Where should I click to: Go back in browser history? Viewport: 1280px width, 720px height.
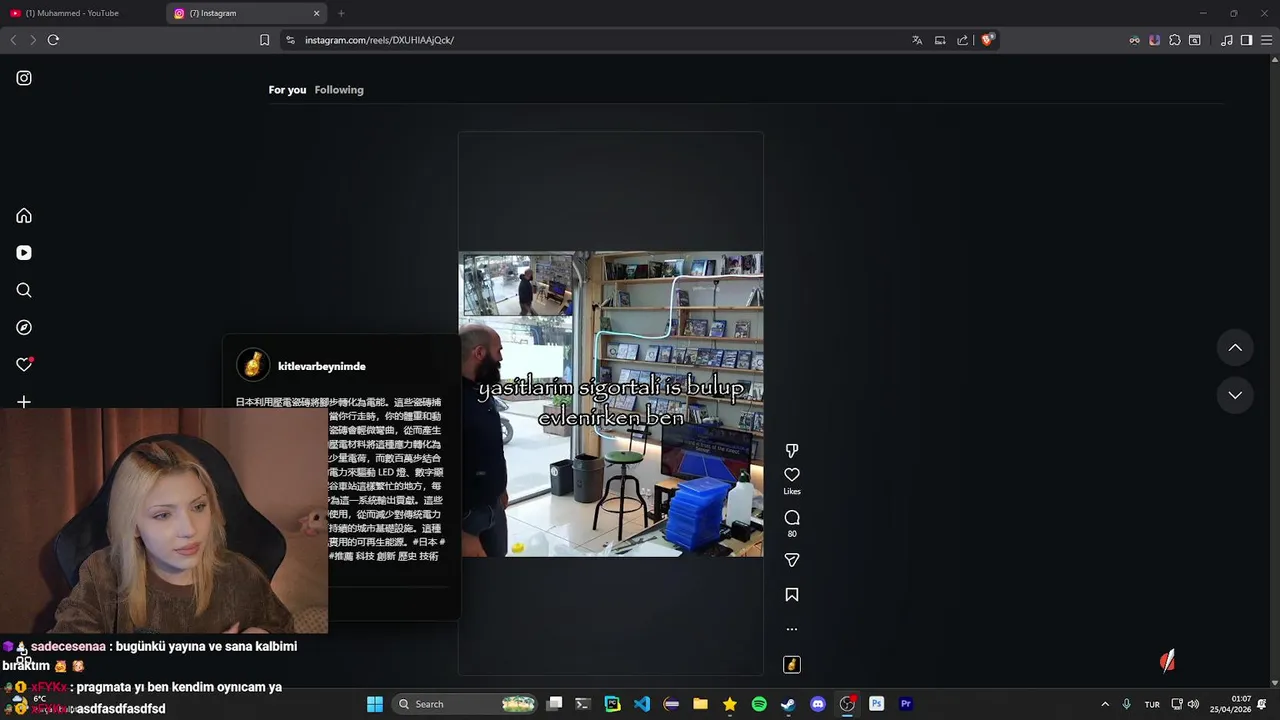[13, 40]
